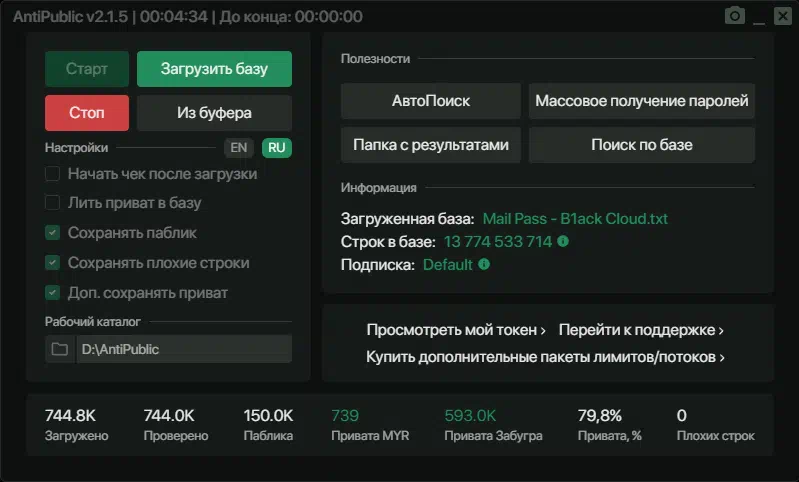
Task: Uncheck "Доп. сохранять приват" option
Action: 52,292
